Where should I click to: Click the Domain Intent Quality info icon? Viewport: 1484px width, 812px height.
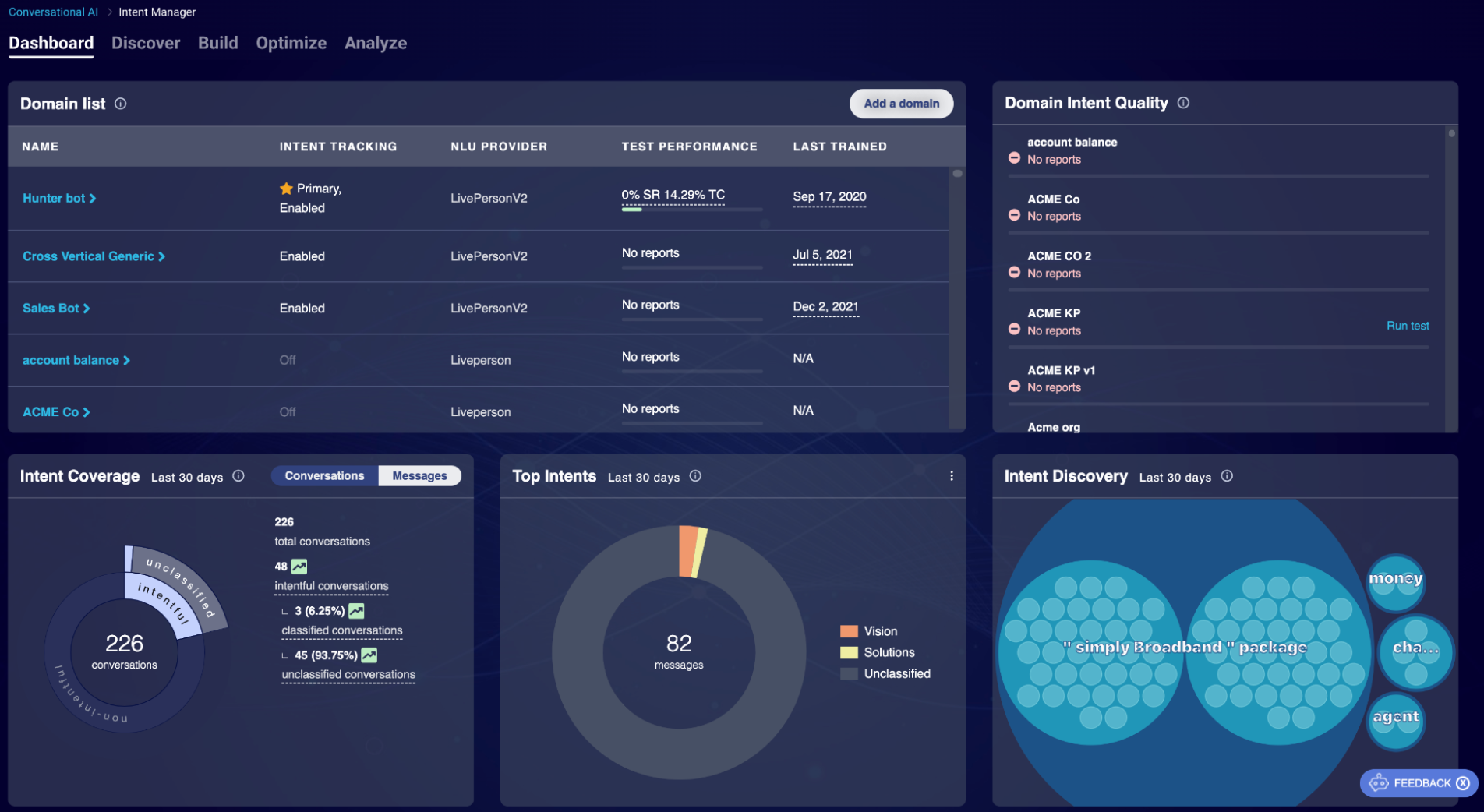click(x=1183, y=103)
